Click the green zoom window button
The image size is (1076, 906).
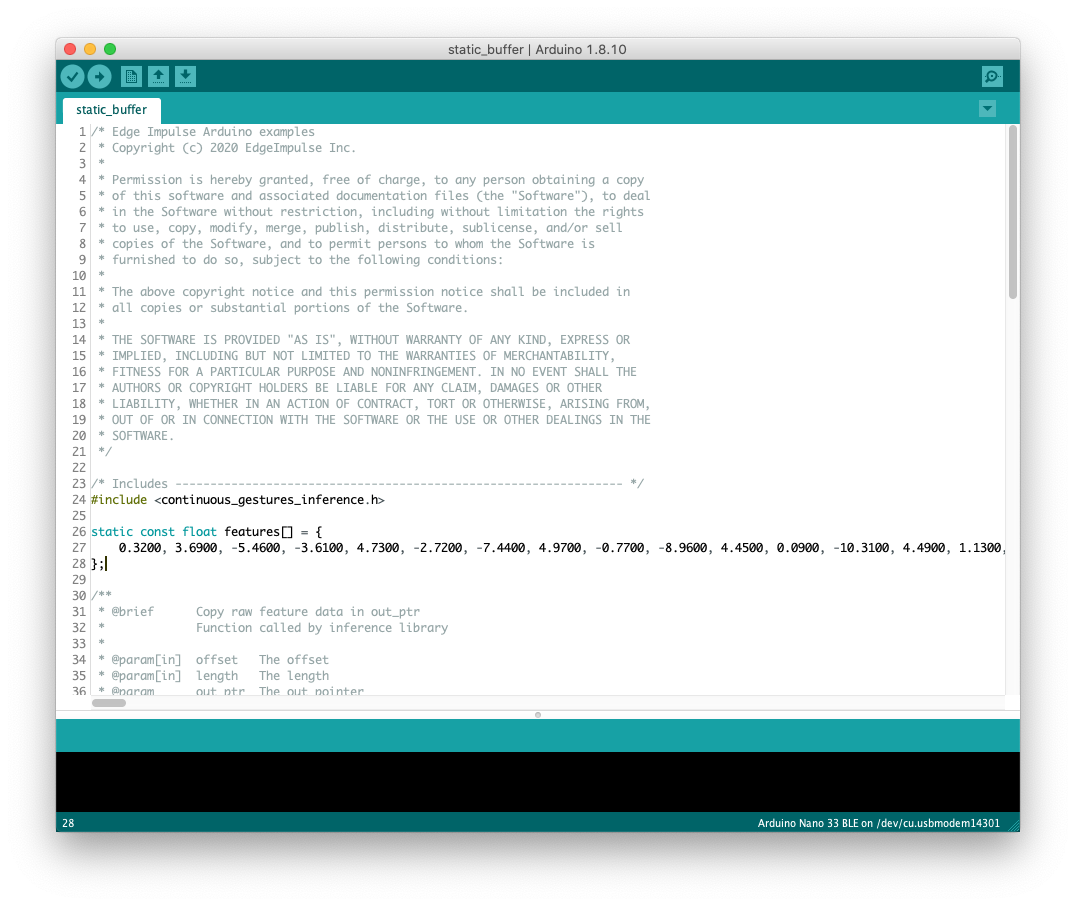pos(110,49)
